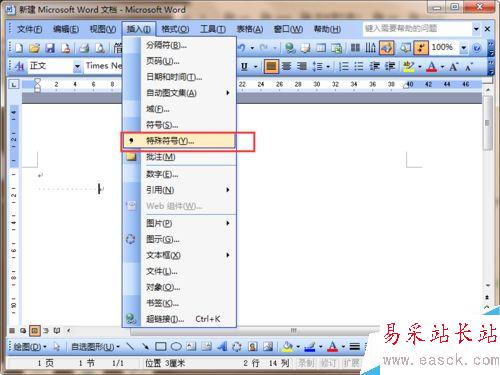
Task: Select the Arrow tool in Drawing toolbar
Action: 145,347
